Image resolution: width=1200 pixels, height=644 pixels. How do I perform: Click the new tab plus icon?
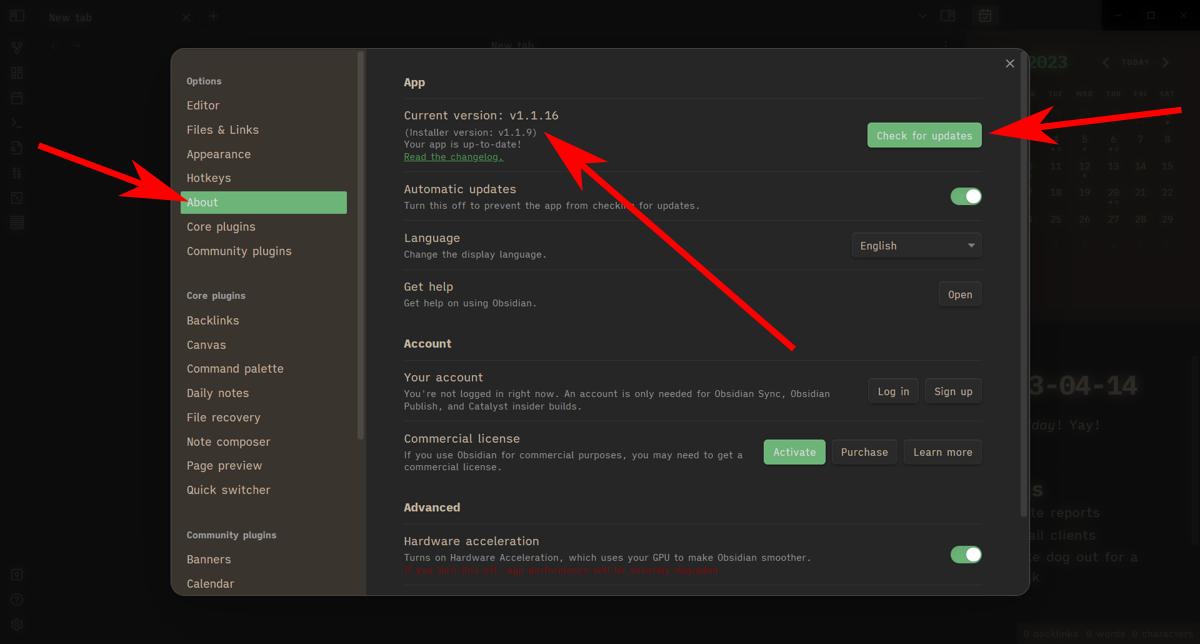tap(214, 16)
